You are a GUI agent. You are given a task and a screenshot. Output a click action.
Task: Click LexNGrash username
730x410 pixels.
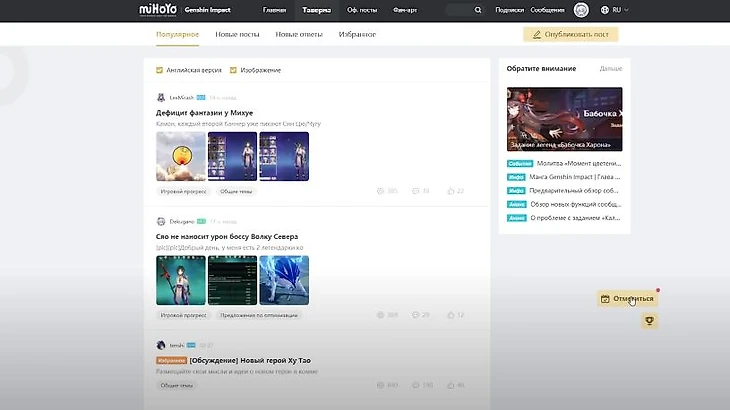[182, 98]
